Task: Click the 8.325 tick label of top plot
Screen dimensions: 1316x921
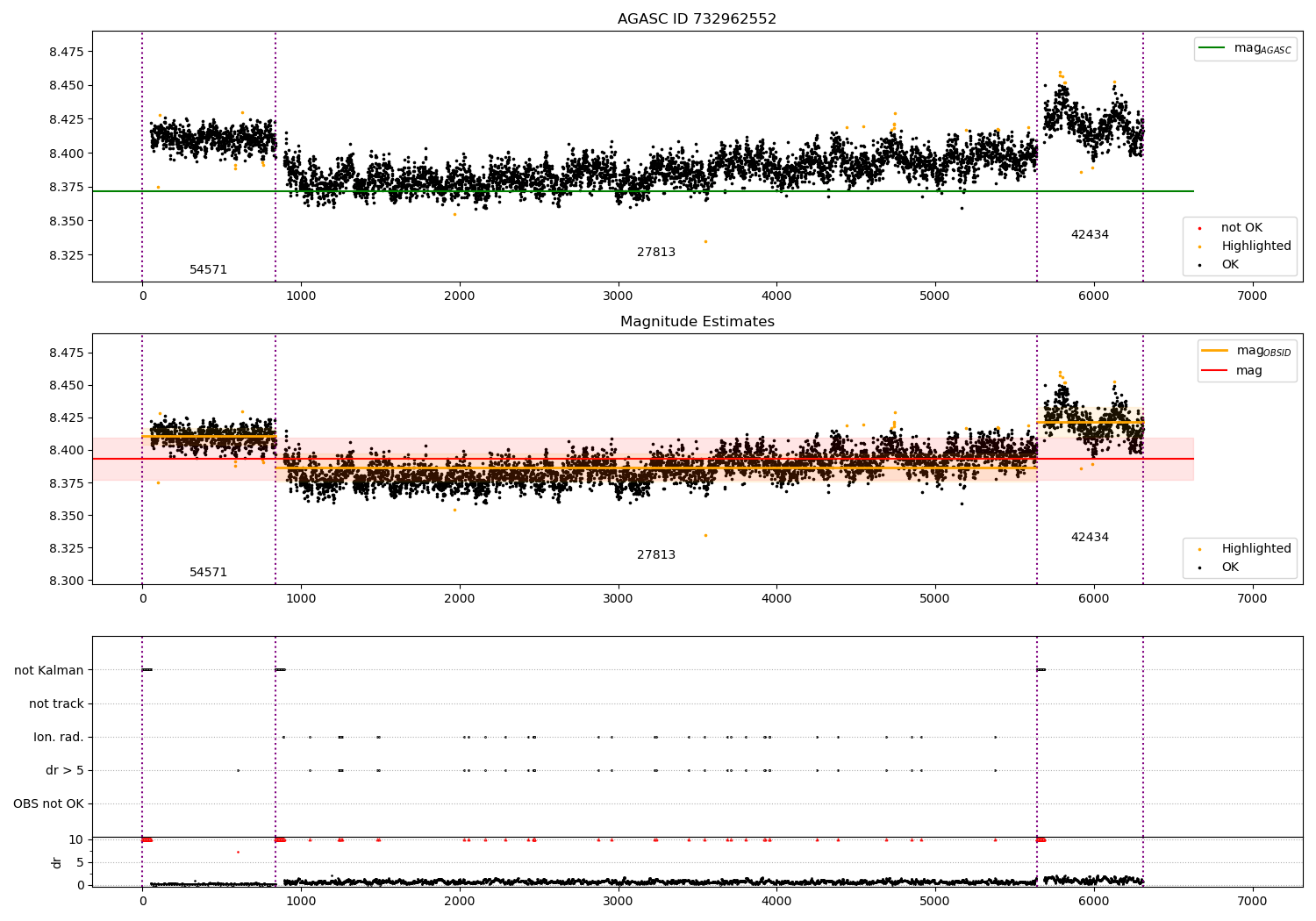Action: [67, 255]
